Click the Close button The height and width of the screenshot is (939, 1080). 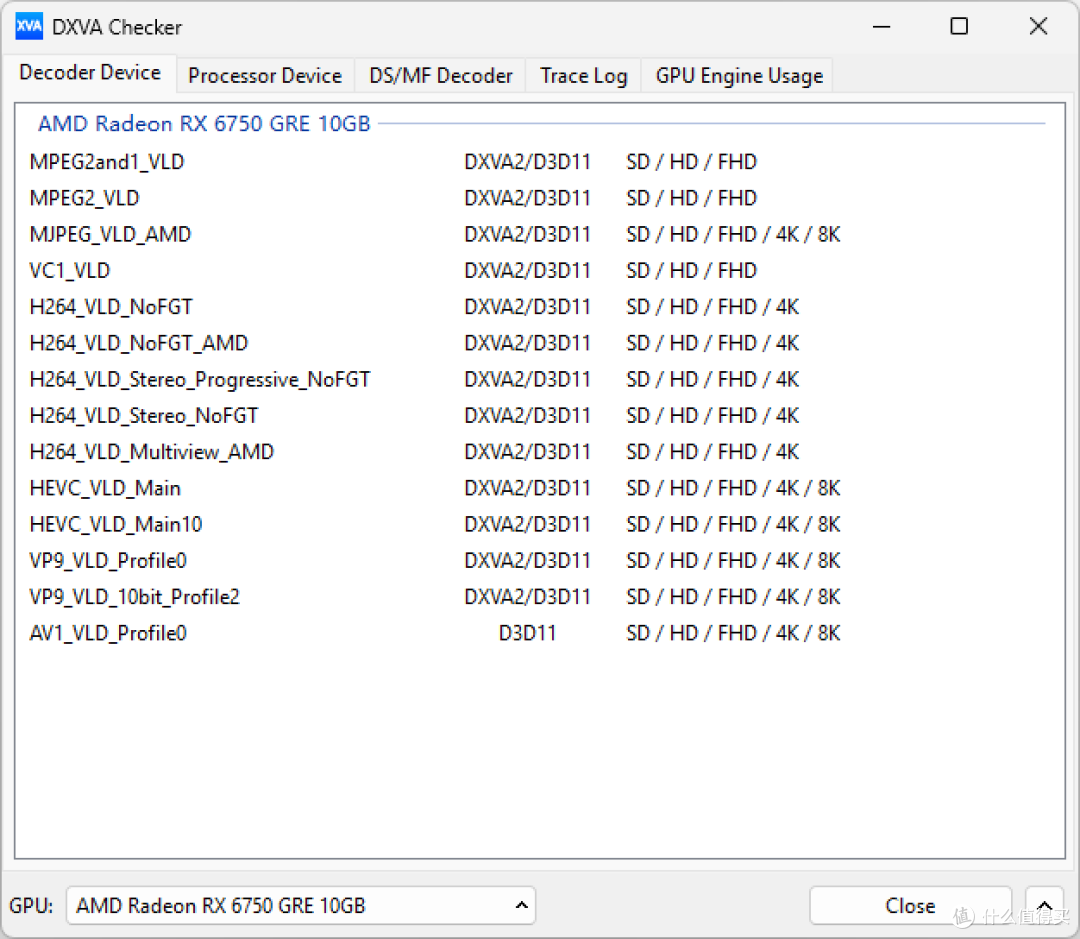pyautogui.click(x=910, y=905)
